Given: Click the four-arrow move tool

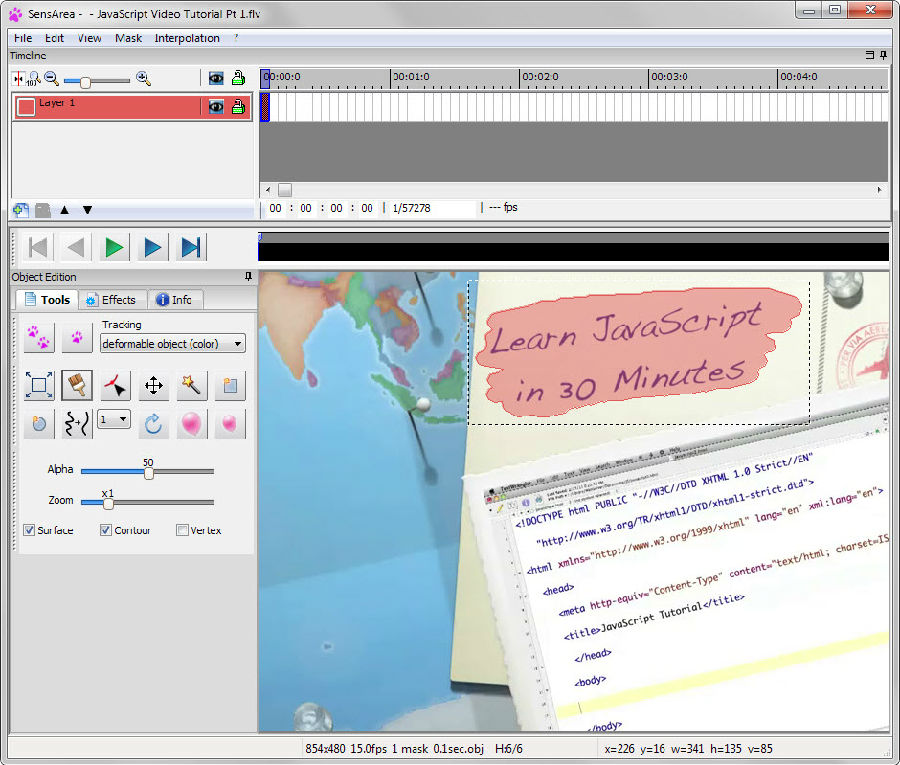Looking at the screenshot, I should (154, 385).
